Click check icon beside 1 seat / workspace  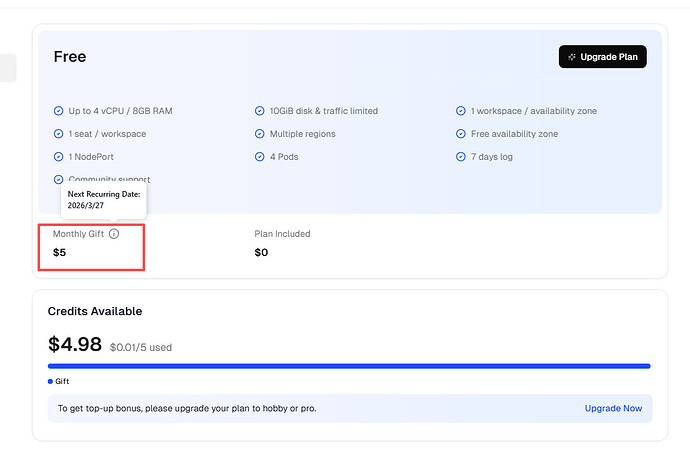coord(59,134)
